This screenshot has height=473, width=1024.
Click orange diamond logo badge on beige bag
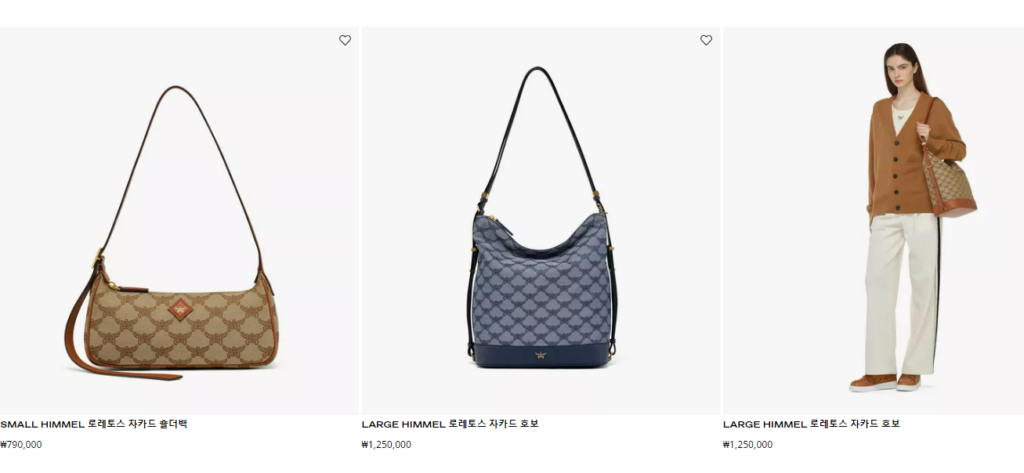point(180,309)
